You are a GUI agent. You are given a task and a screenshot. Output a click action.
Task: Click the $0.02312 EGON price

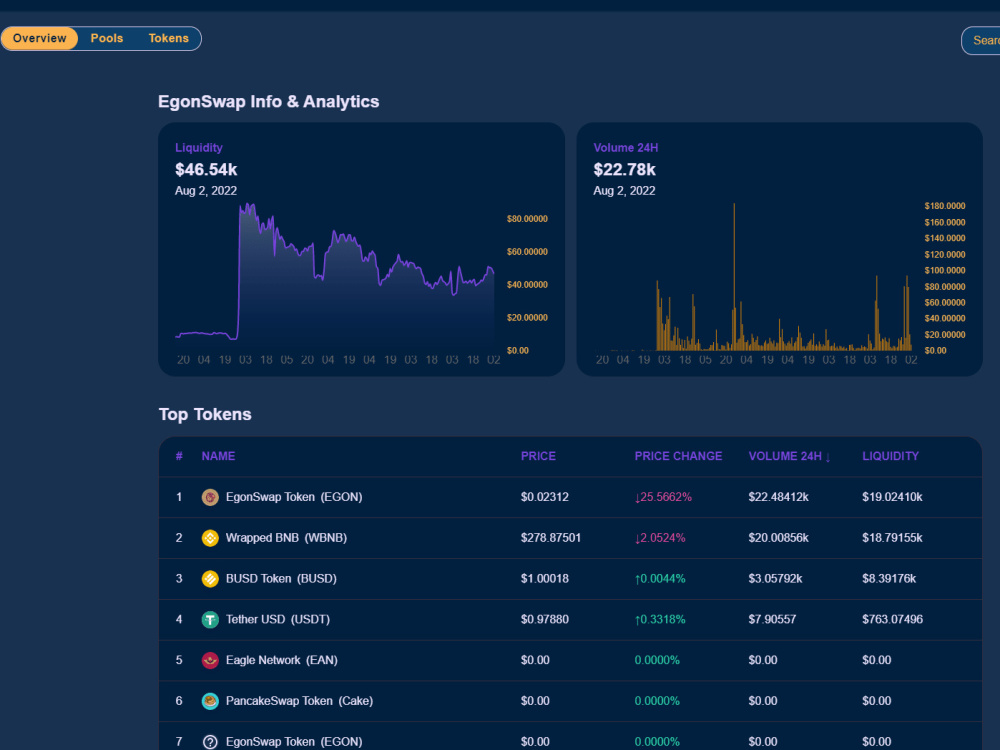pos(545,497)
